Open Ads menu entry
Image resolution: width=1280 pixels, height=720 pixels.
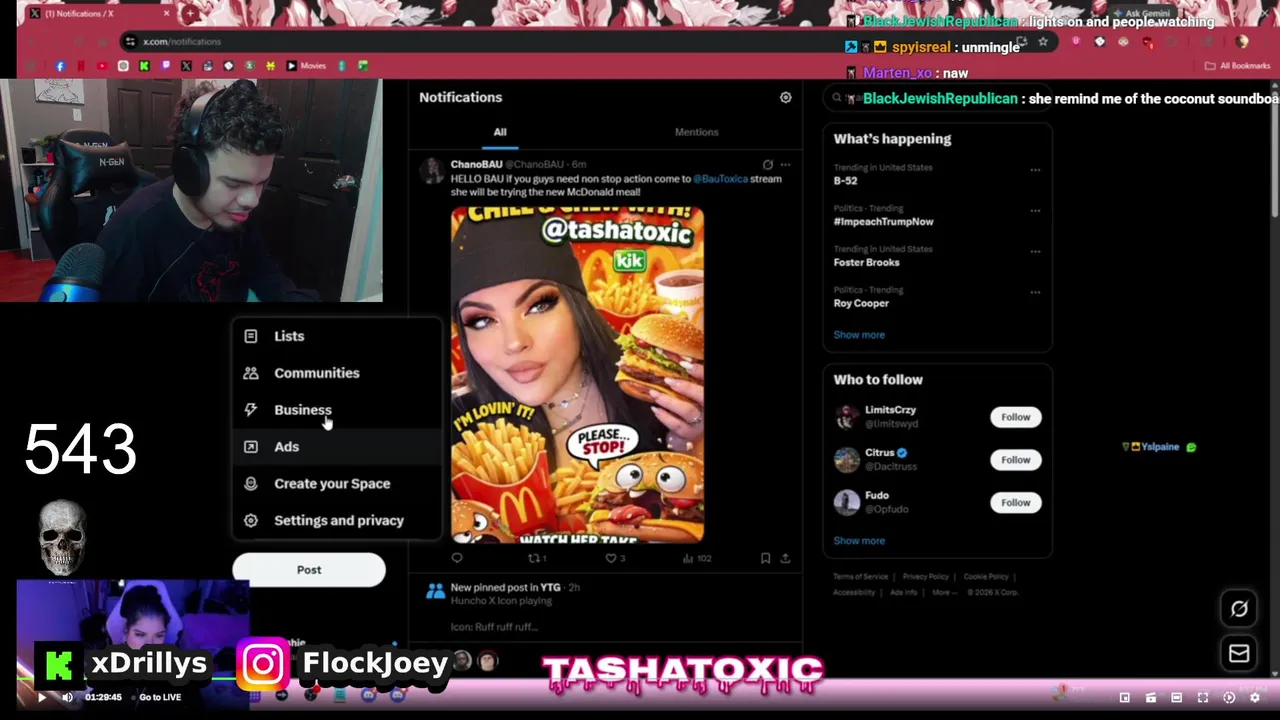pos(337,447)
